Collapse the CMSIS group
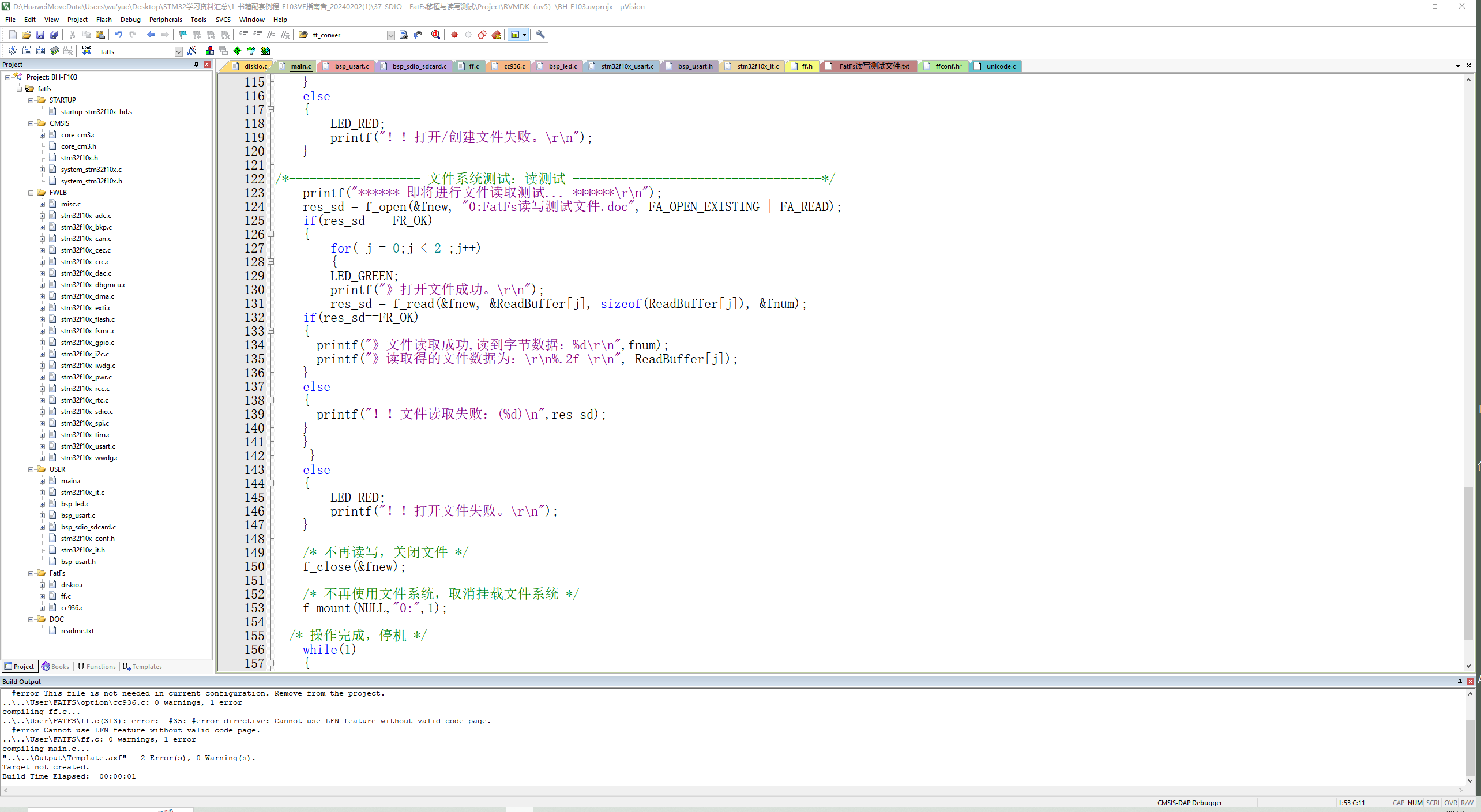The width and height of the screenshot is (1481, 812). pyautogui.click(x=31, y=123)
